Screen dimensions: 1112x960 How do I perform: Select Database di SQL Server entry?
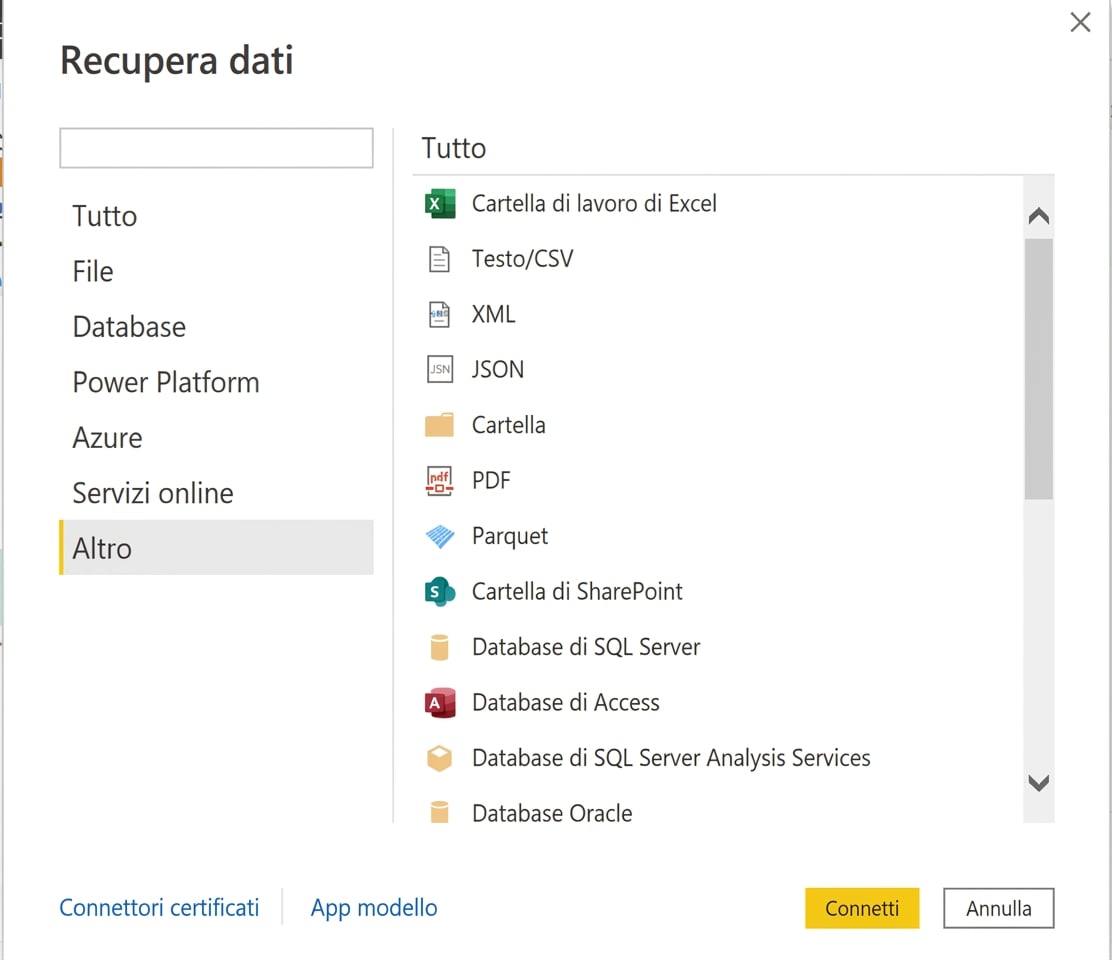point(586,647)
